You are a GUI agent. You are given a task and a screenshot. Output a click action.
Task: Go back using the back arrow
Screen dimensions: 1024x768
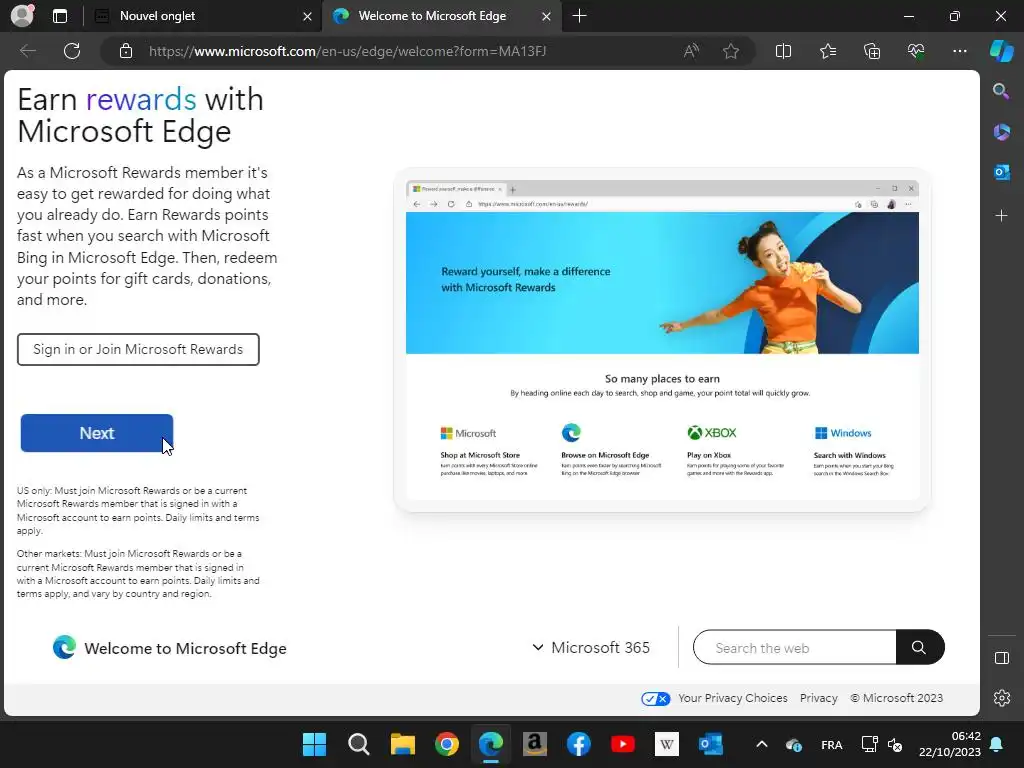(27, 51)
